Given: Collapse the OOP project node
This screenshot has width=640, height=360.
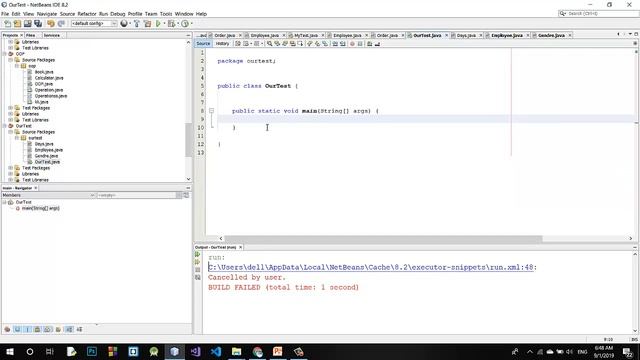Looking at the screenshot, I should [5, 54].
